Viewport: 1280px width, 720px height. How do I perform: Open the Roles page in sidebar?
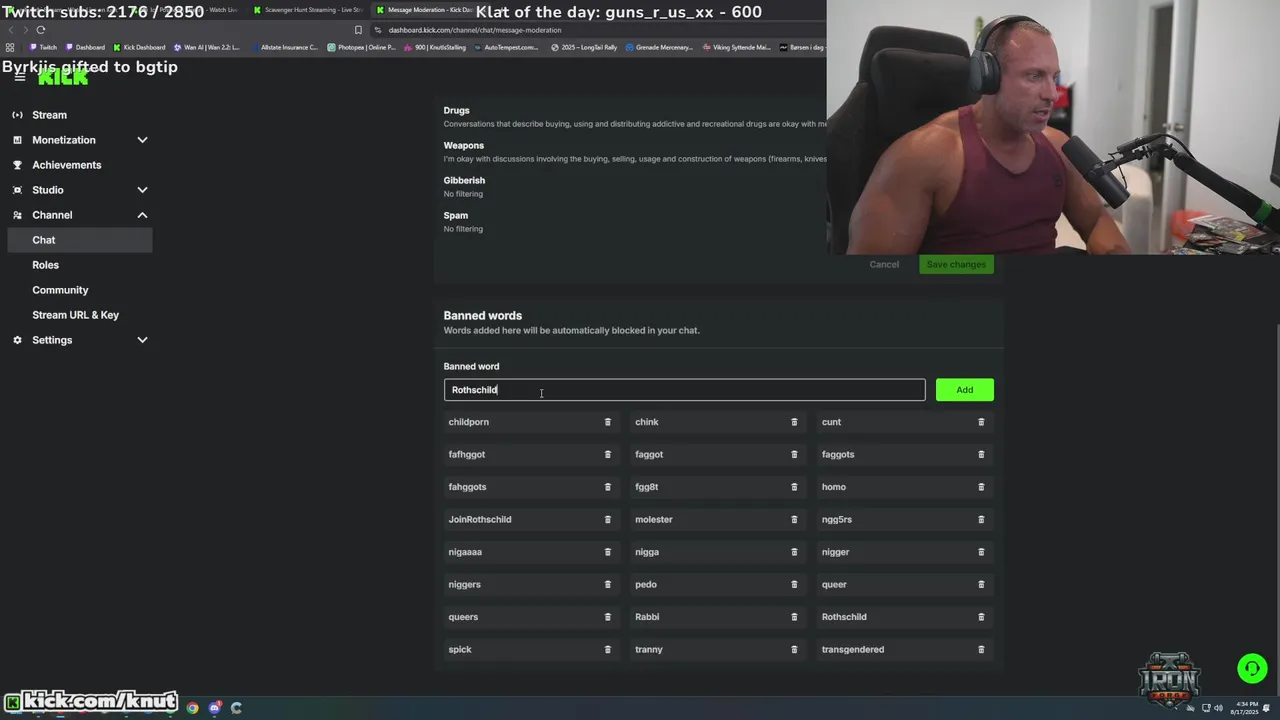(45, 265)
